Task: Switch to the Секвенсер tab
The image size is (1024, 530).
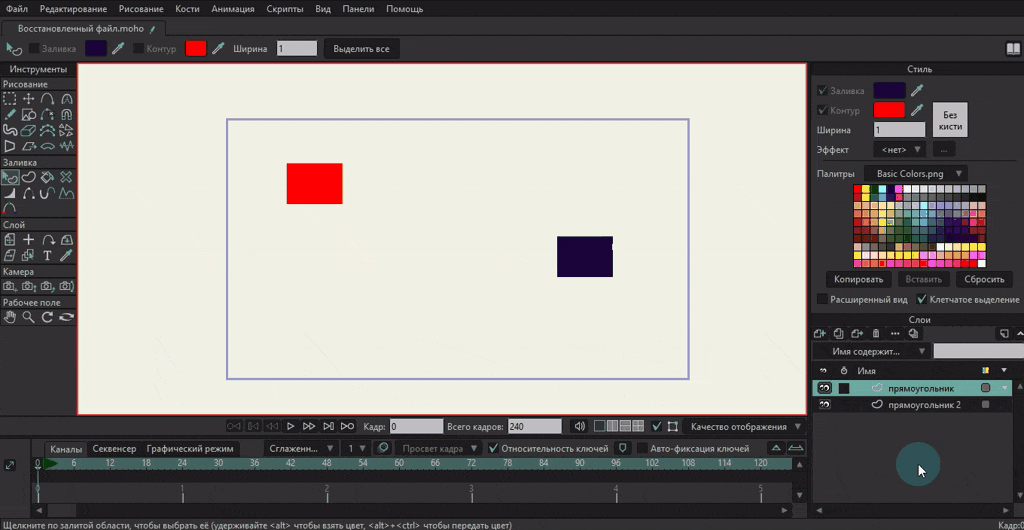Action: (114, 448)
